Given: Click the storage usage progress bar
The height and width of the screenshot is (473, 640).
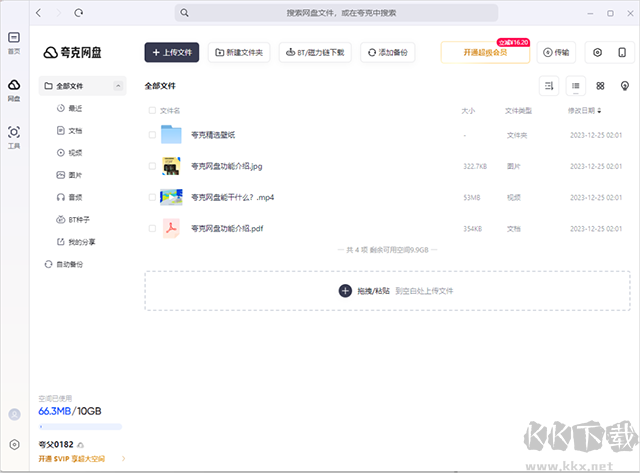Looking at the screenshot, I should tap(80, 427).
